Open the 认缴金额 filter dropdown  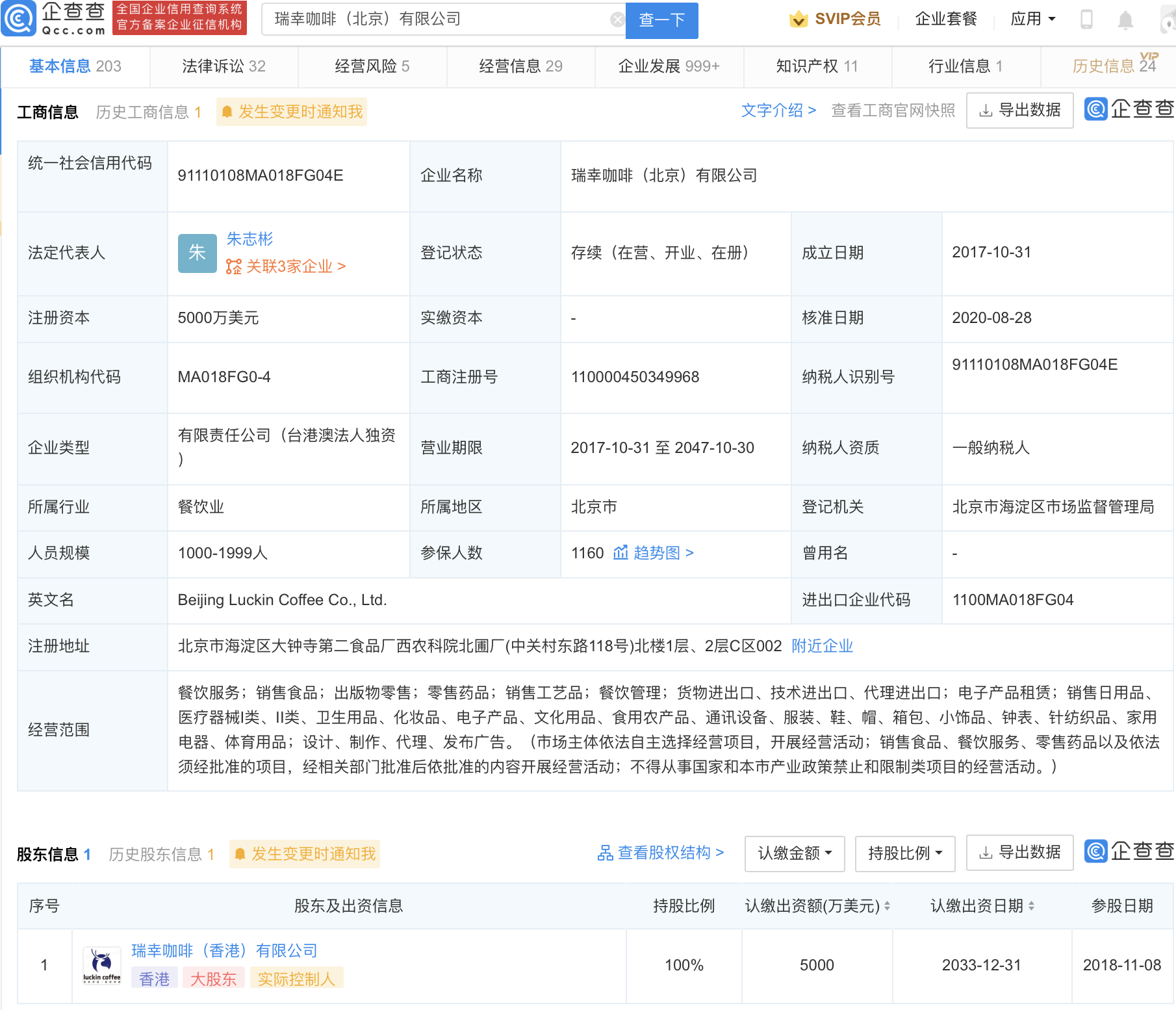pos(794,853)
